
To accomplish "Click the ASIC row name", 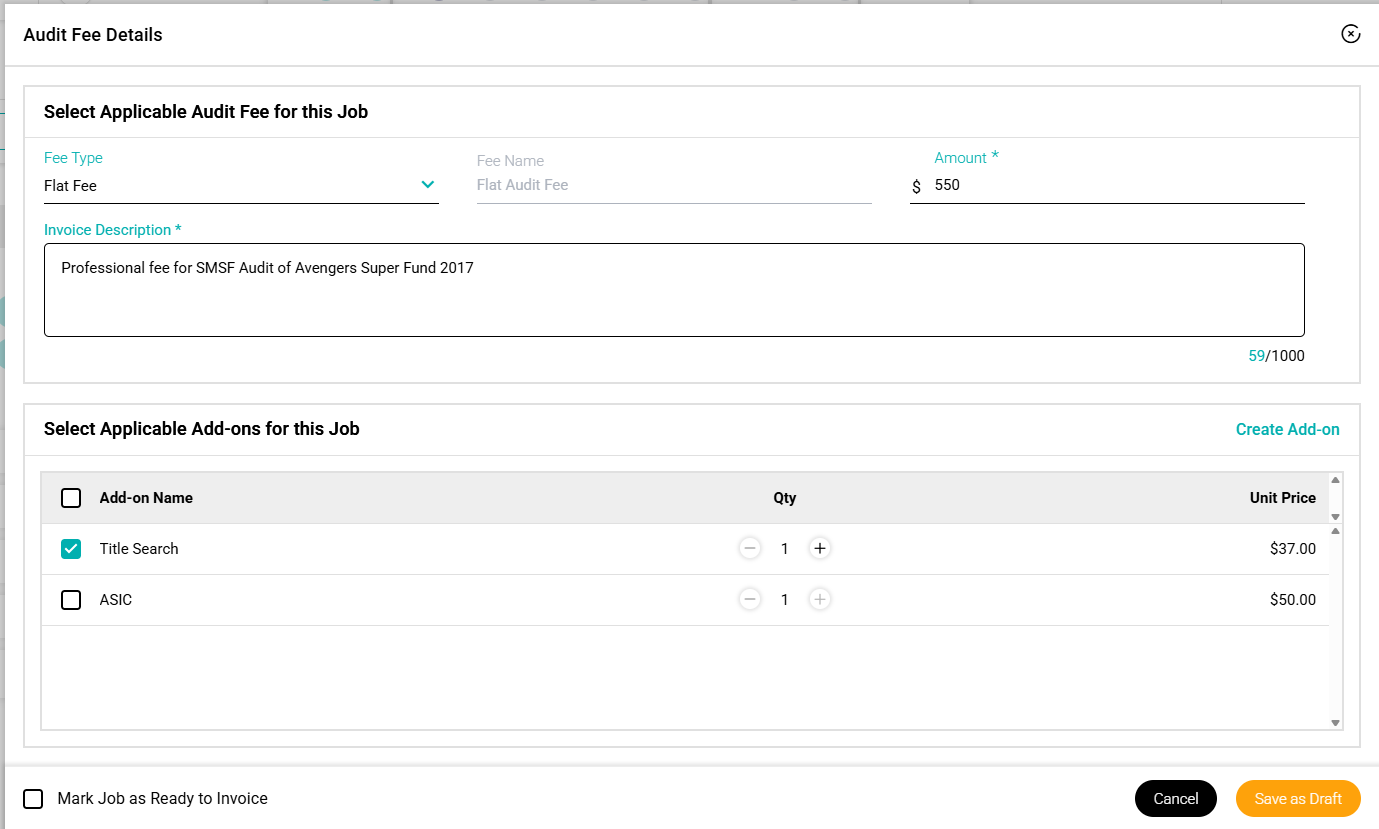I will click(x=116, y=600).
